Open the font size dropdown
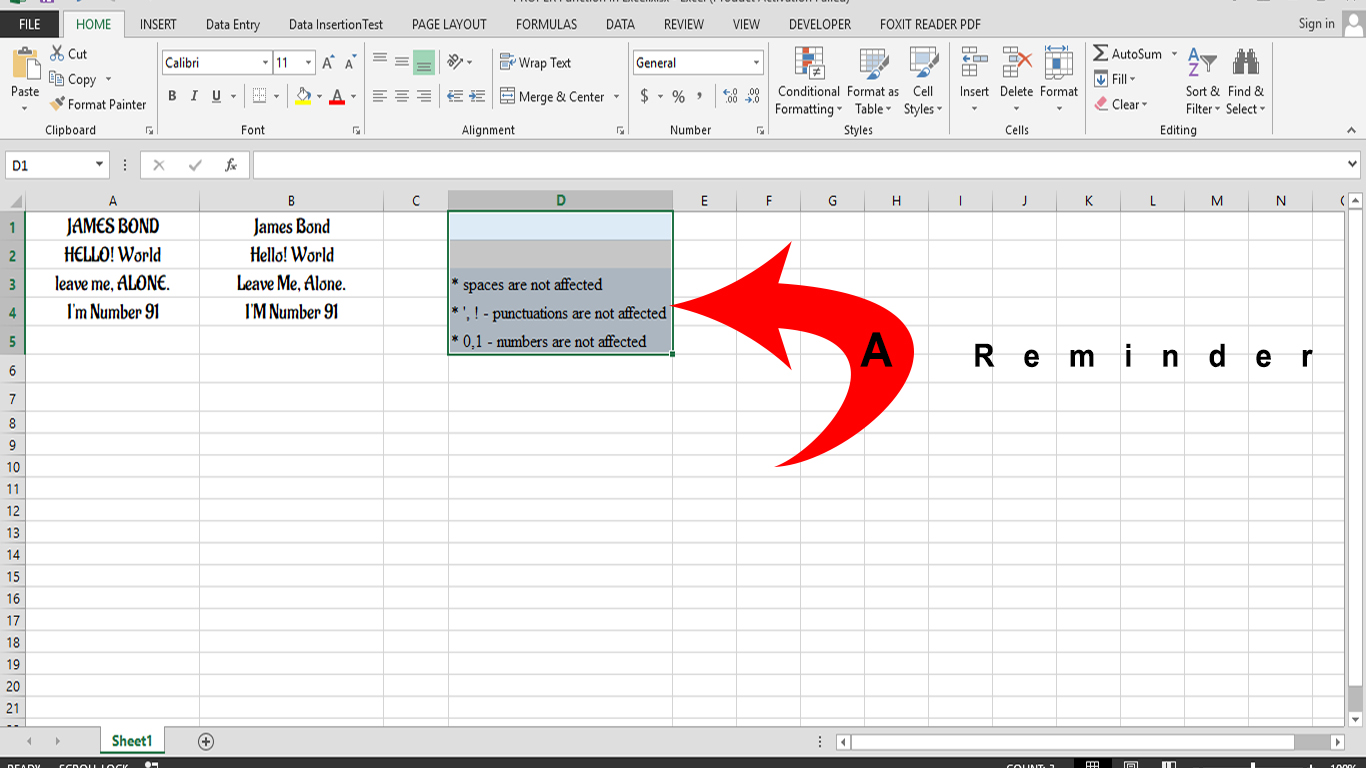 (x=308, y=62)
